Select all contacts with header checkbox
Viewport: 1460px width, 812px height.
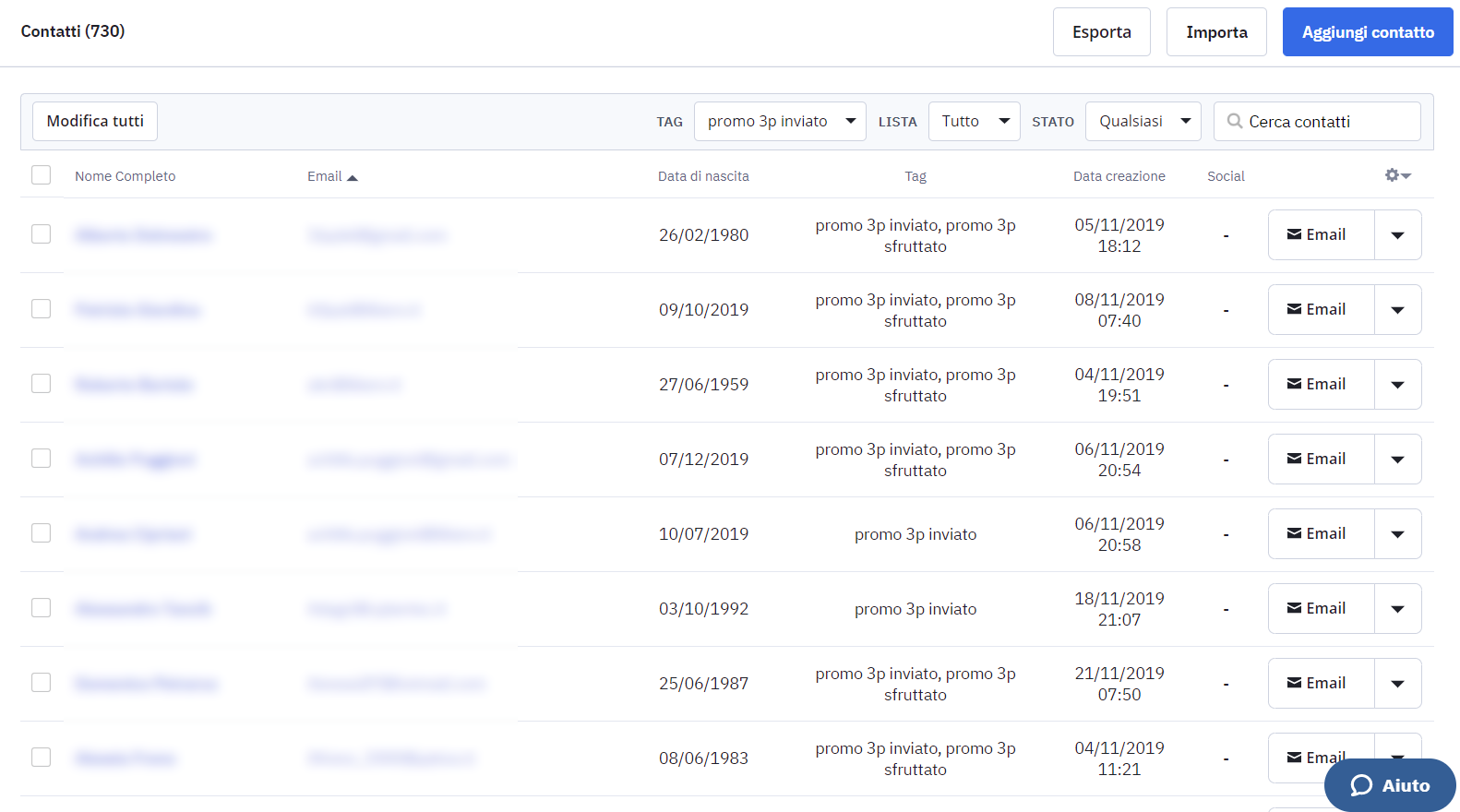point(42,174)
